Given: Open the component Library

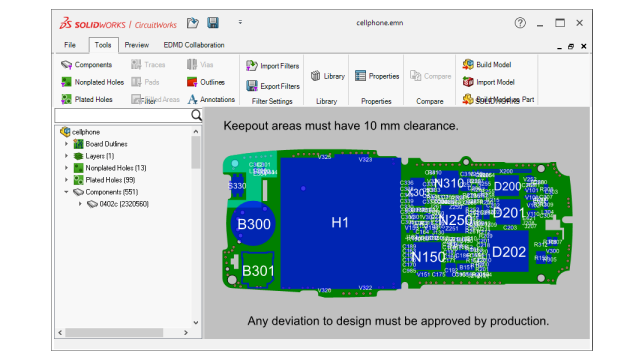Looking at the screenshot, I should [327, 76].
